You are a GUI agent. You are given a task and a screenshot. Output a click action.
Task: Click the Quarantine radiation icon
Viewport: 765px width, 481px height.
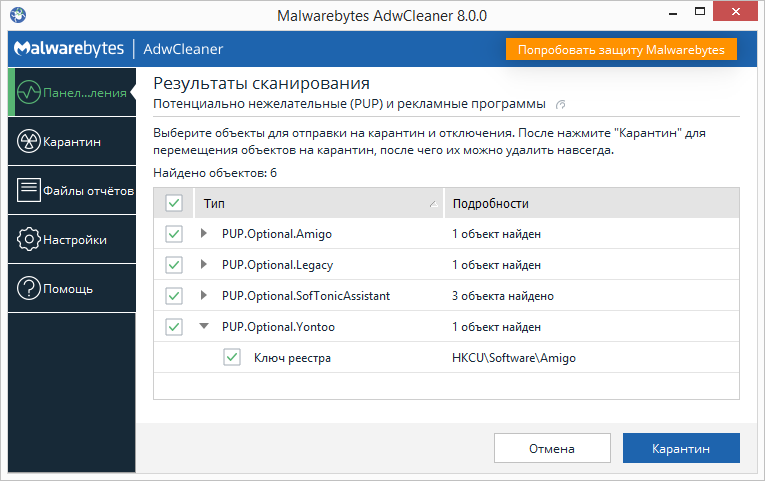[x=28, y=142]
